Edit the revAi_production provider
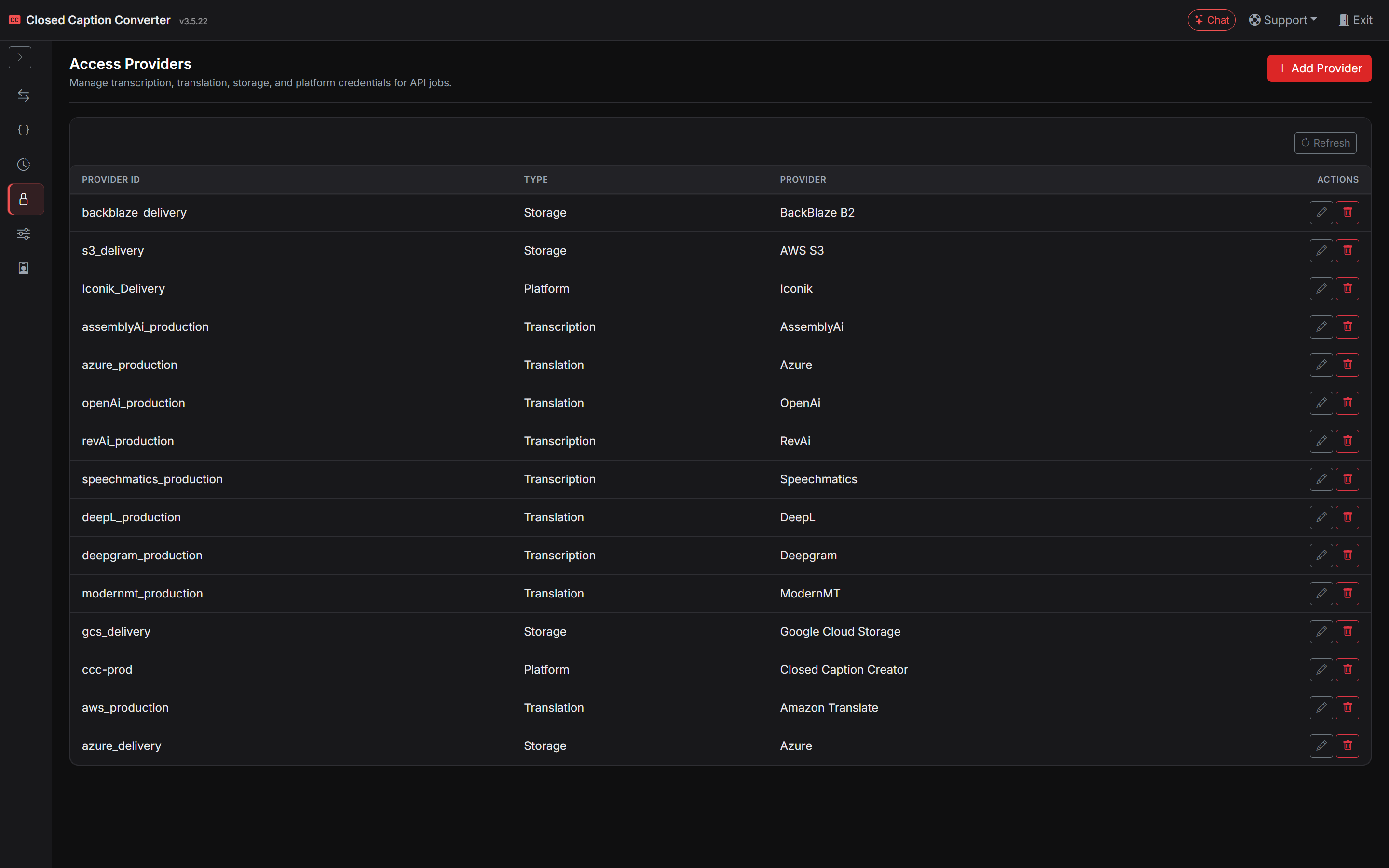The height and width of the screenshot is (868, 1389). (1321, 441)
